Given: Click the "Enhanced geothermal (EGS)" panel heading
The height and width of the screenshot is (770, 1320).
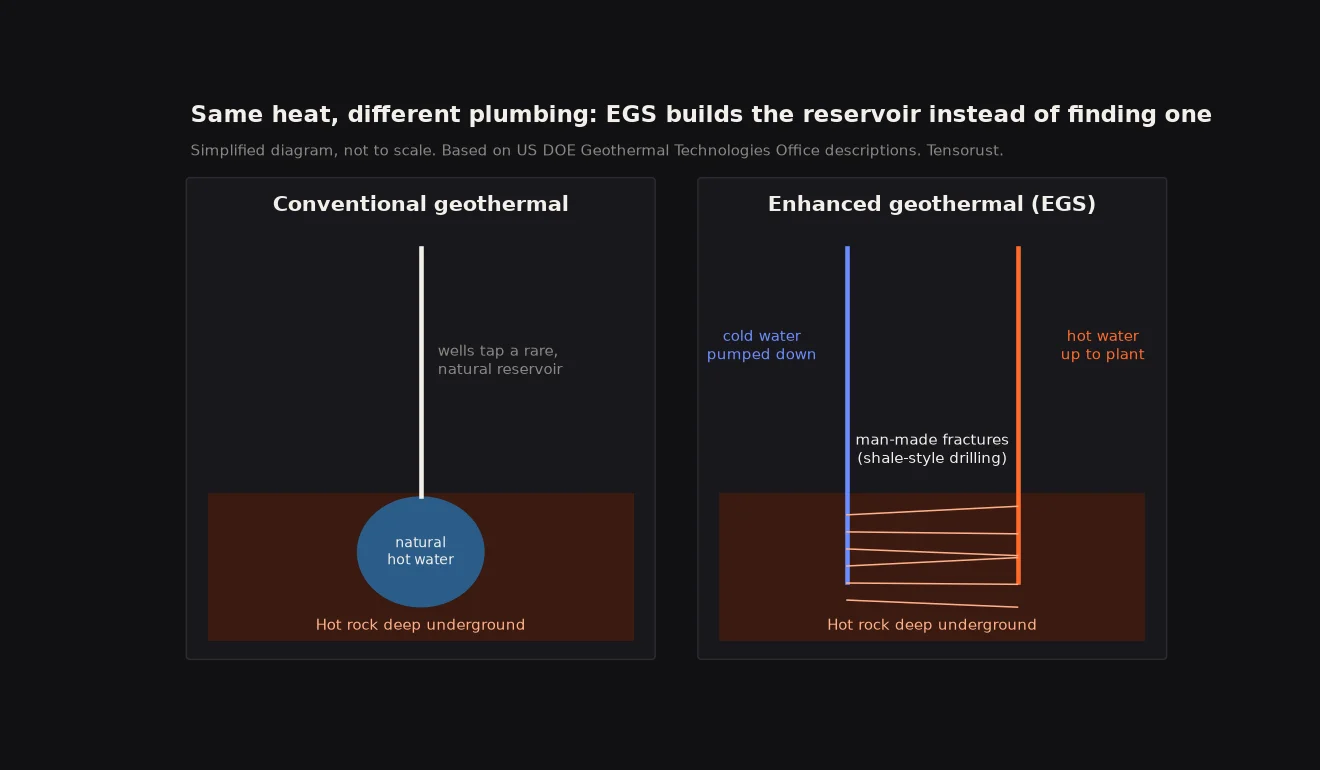Looking at the screenshot, I should 932,204.
